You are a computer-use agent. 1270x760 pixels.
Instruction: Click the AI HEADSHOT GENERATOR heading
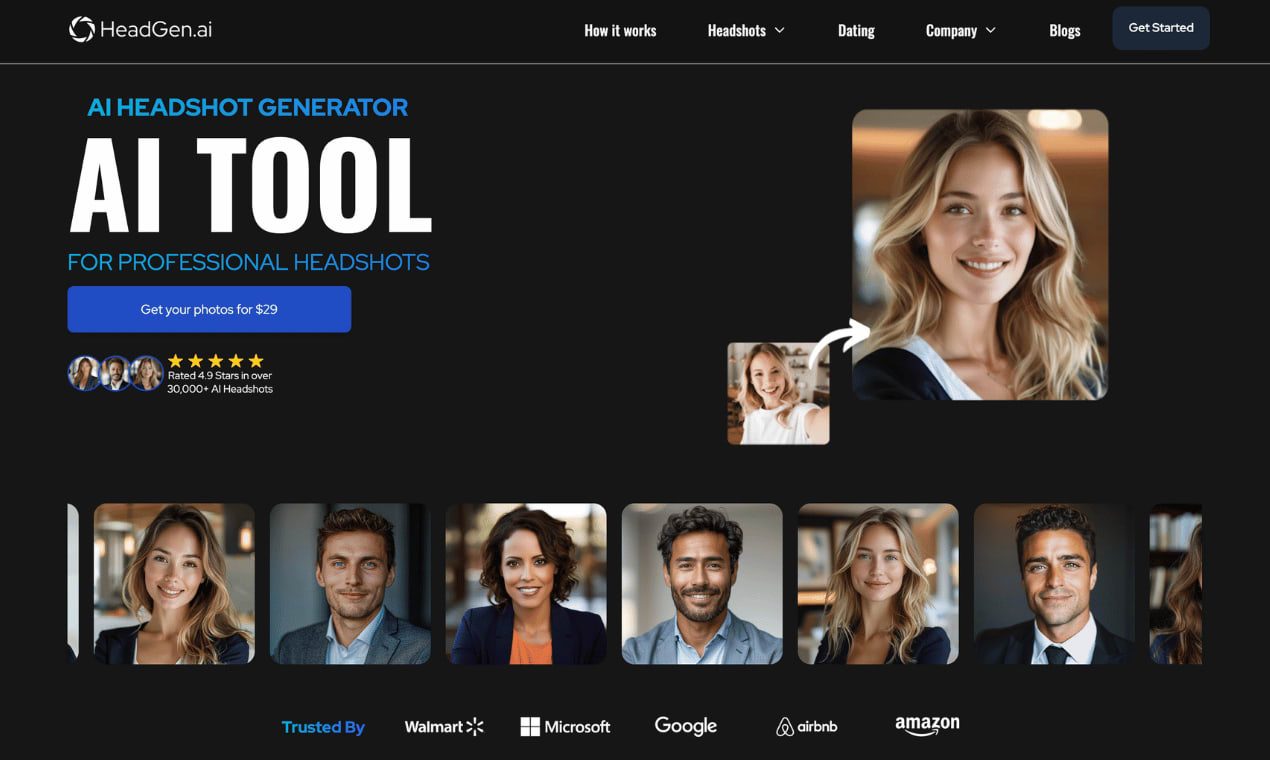click(x=247, y=107)
